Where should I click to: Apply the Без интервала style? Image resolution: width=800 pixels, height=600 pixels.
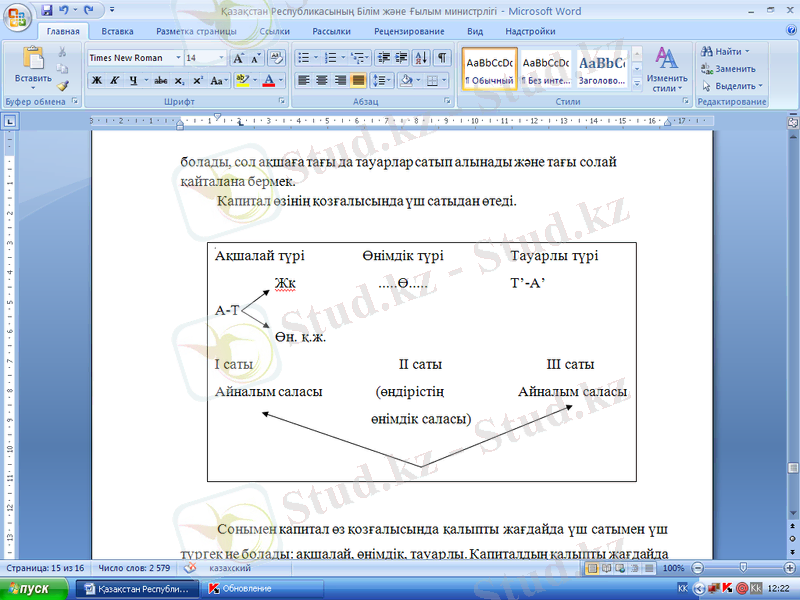click(x=546, y=69)
